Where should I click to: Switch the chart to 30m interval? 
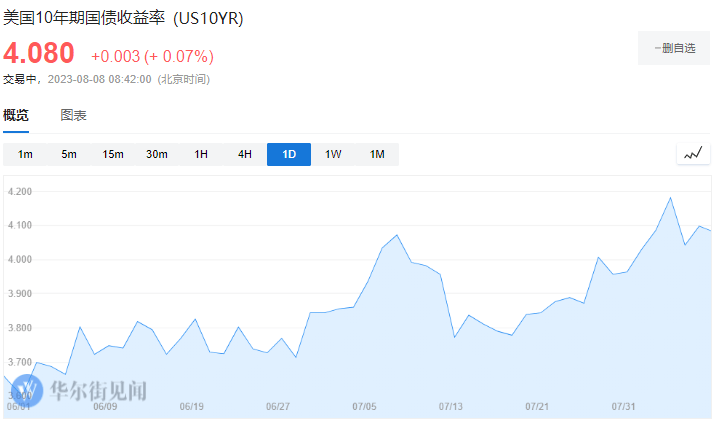[x=157, y=154]
